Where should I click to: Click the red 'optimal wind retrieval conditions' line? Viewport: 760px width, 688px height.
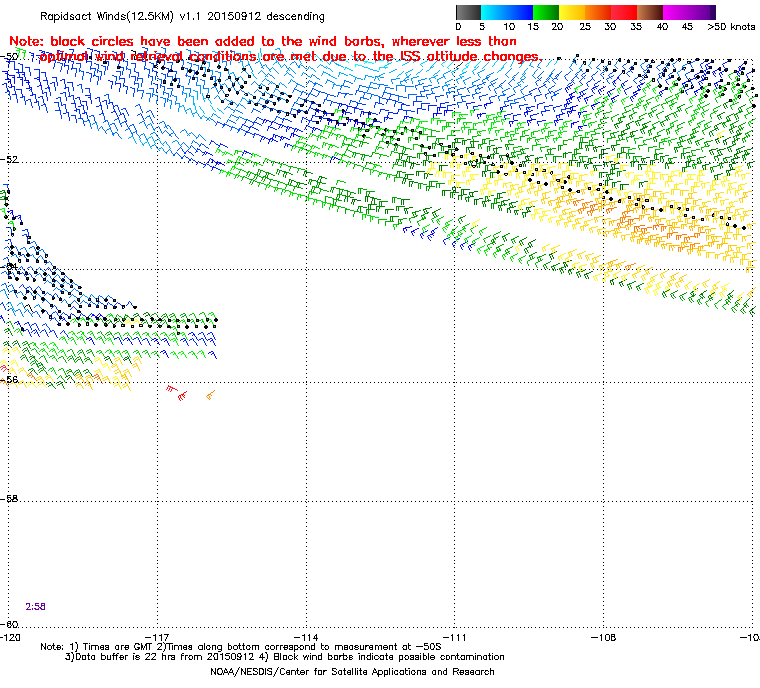click(x=291, y=57)
